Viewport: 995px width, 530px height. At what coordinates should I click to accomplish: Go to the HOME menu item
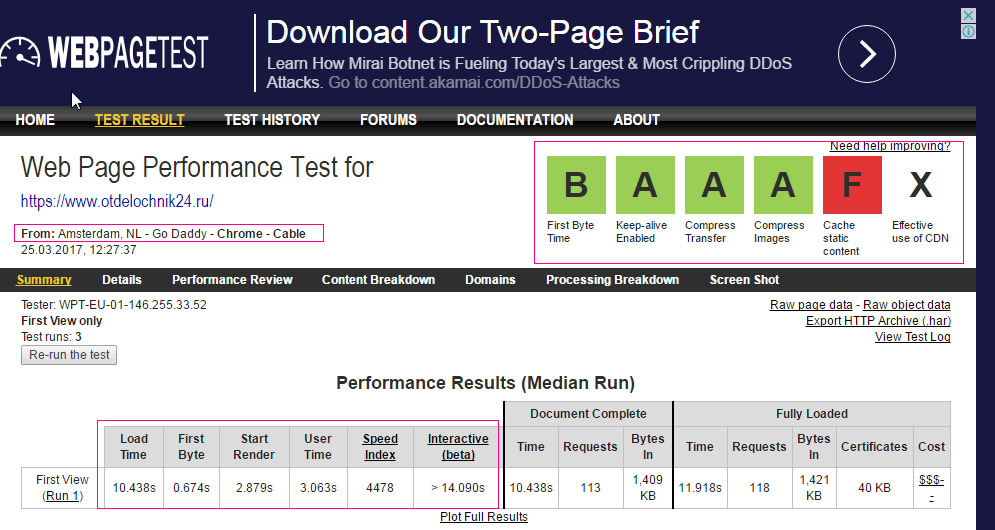point(35,120)
